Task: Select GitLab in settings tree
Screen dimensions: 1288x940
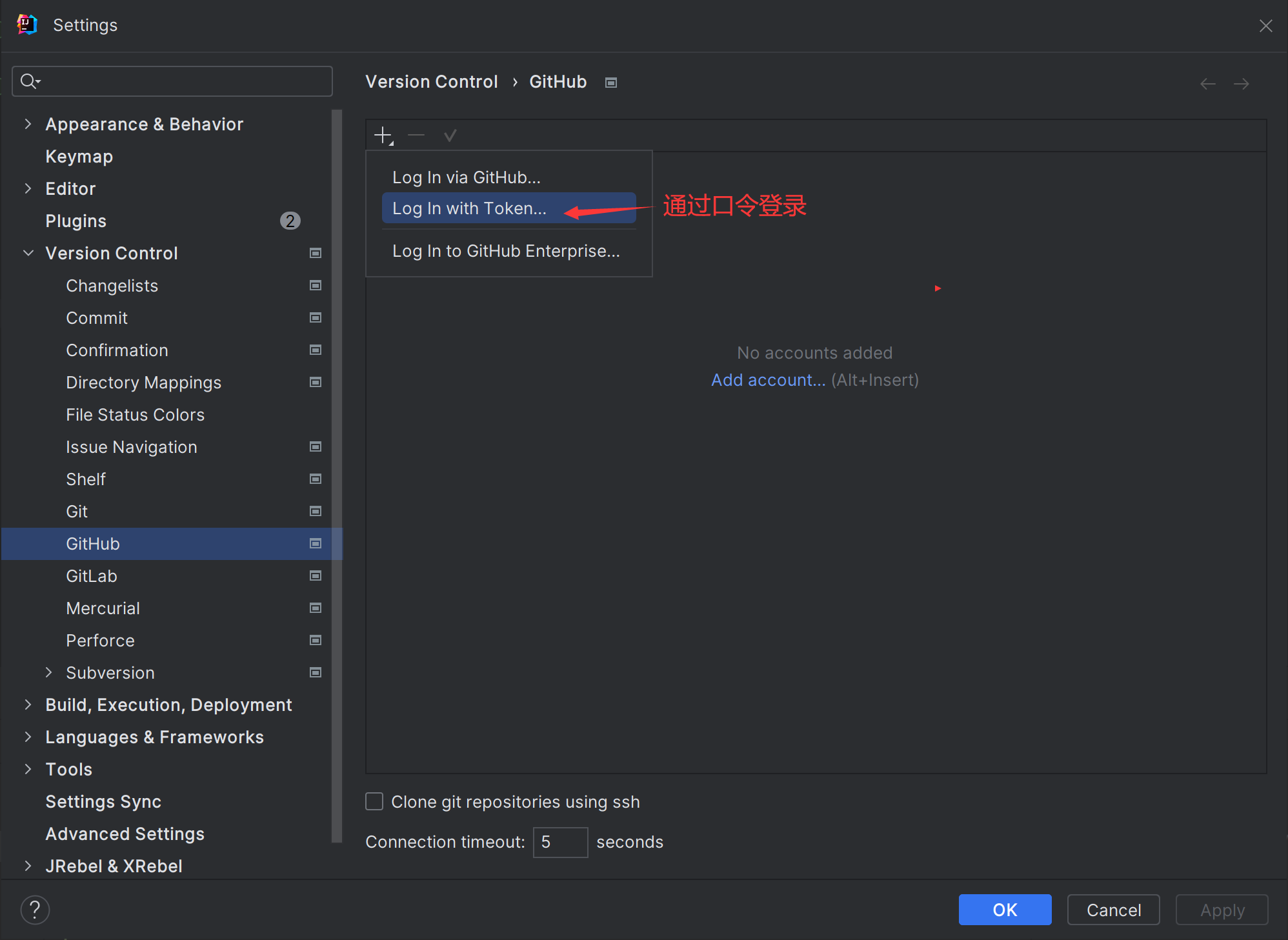Action: (x=91, y=575)
